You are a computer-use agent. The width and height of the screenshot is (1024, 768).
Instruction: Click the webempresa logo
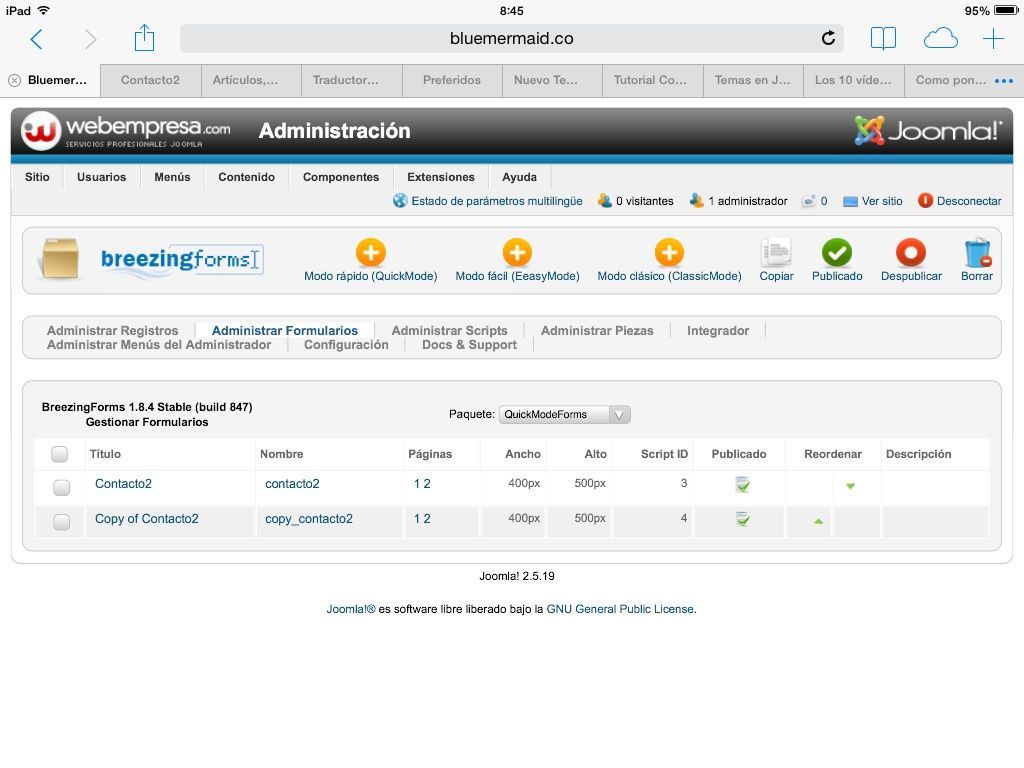tap(125, 131)
